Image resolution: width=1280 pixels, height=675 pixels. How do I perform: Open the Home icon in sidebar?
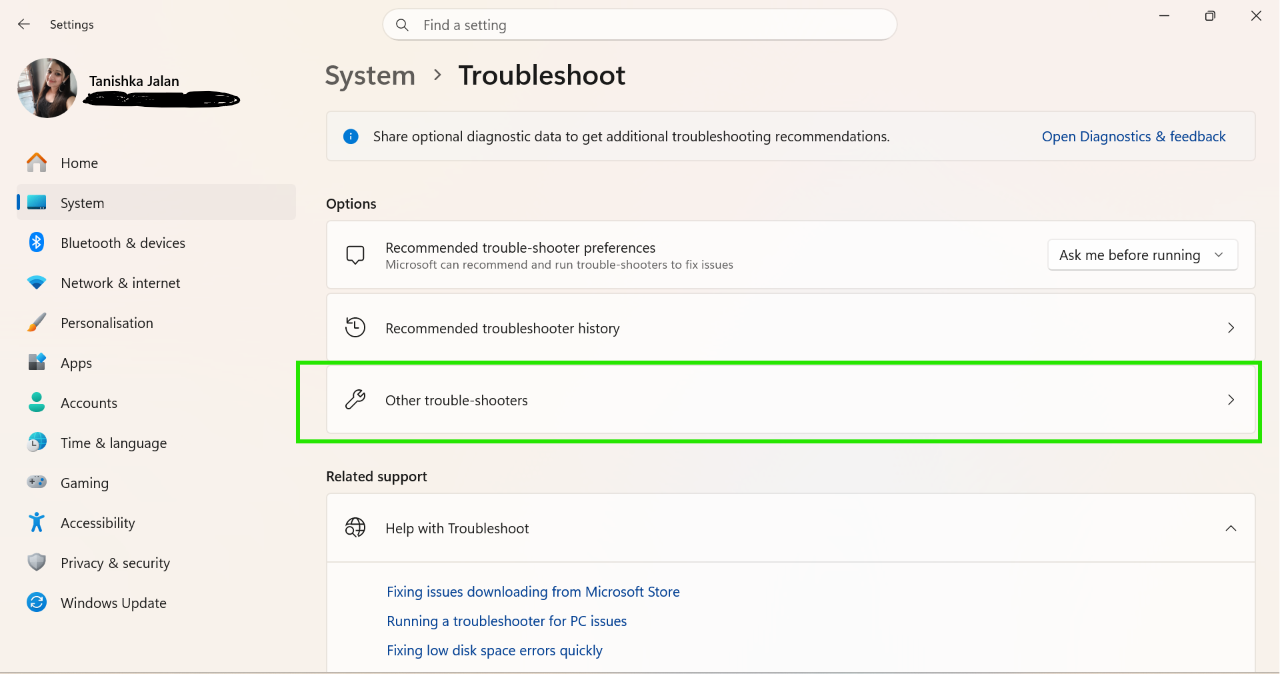click(37, 162)
